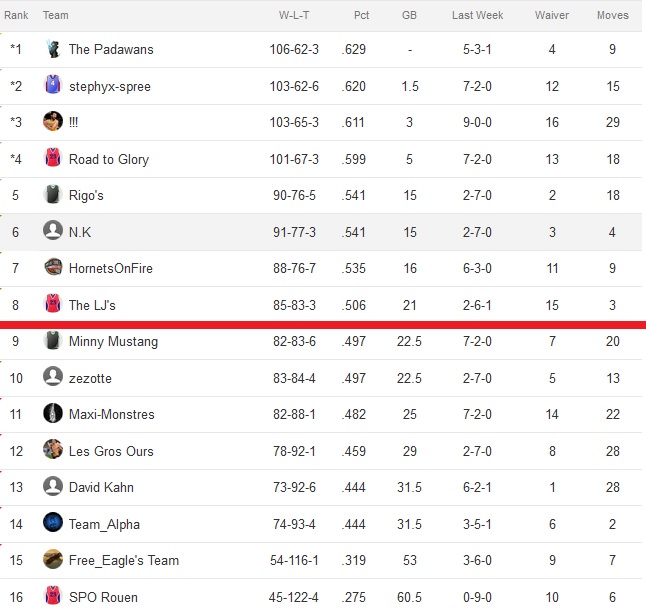
Task: Click The Padawans team avatar icon
Action: (53, 49)
